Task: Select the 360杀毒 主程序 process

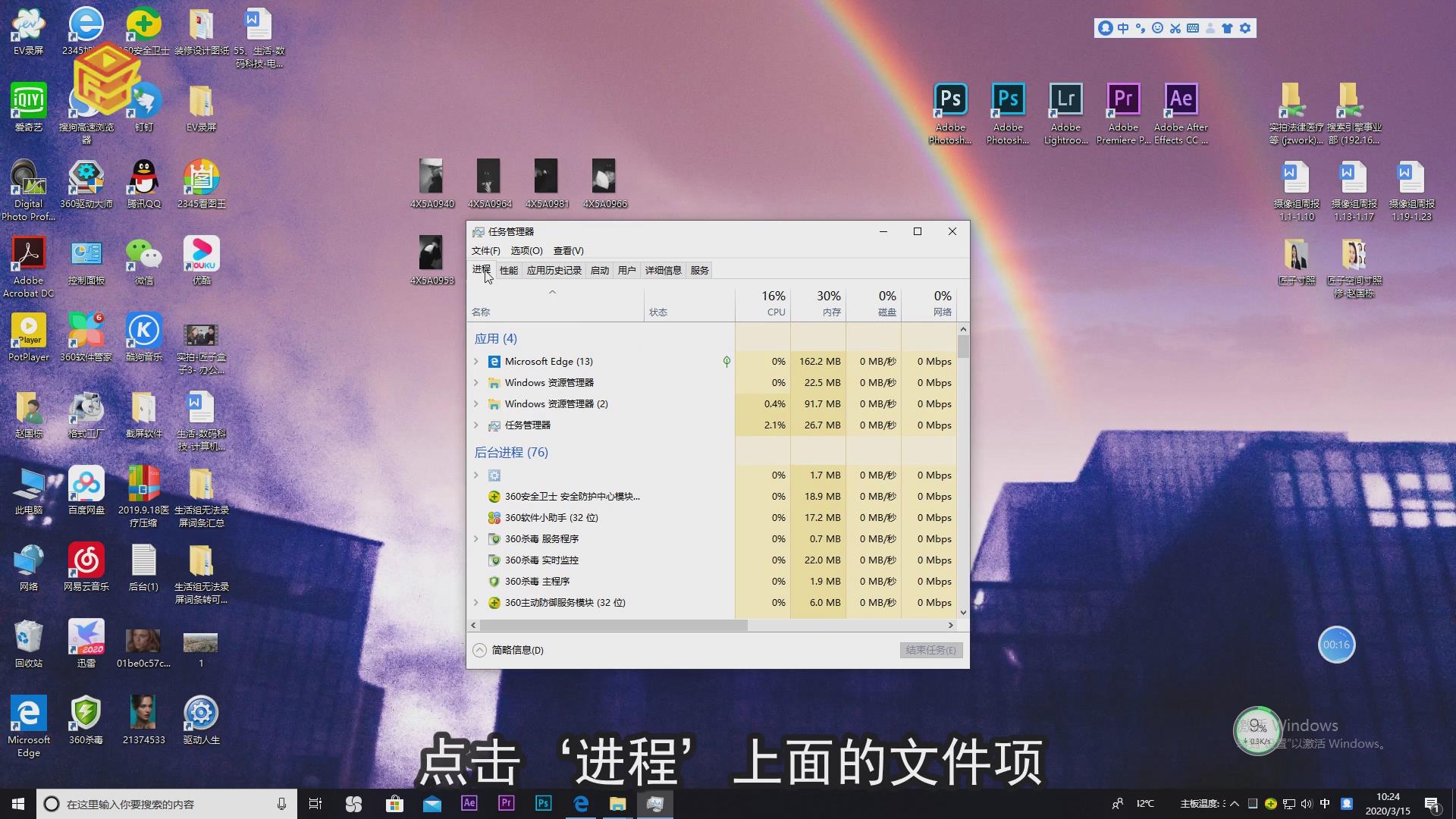Action: [x=713, y=582]
